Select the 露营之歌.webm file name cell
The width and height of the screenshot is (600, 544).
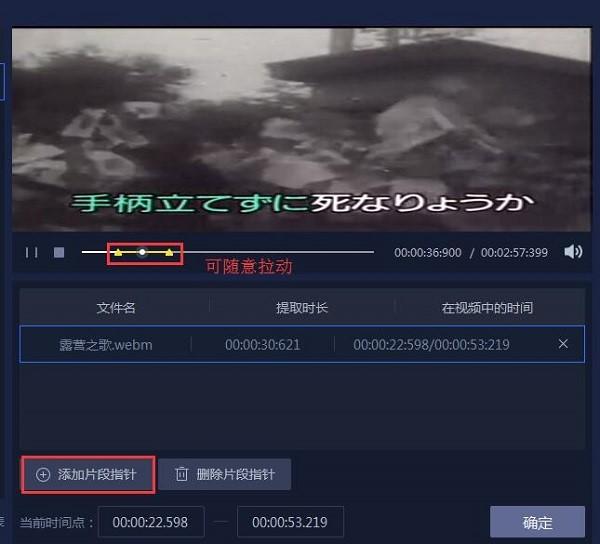coord(106,345)
